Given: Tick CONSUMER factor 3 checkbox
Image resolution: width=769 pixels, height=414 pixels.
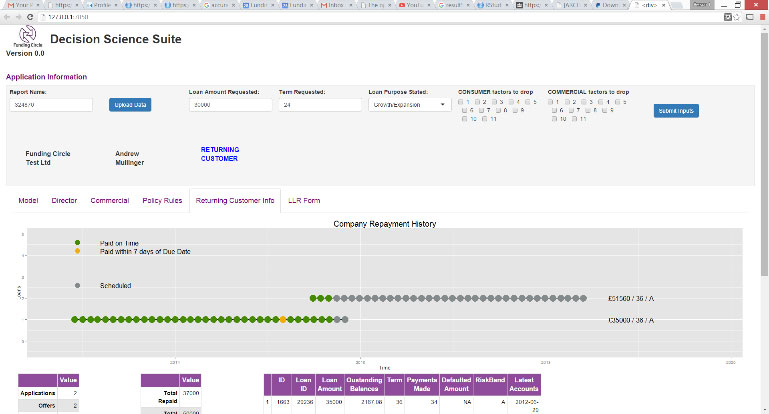Looking at the screenshot, I should [494, 102].
